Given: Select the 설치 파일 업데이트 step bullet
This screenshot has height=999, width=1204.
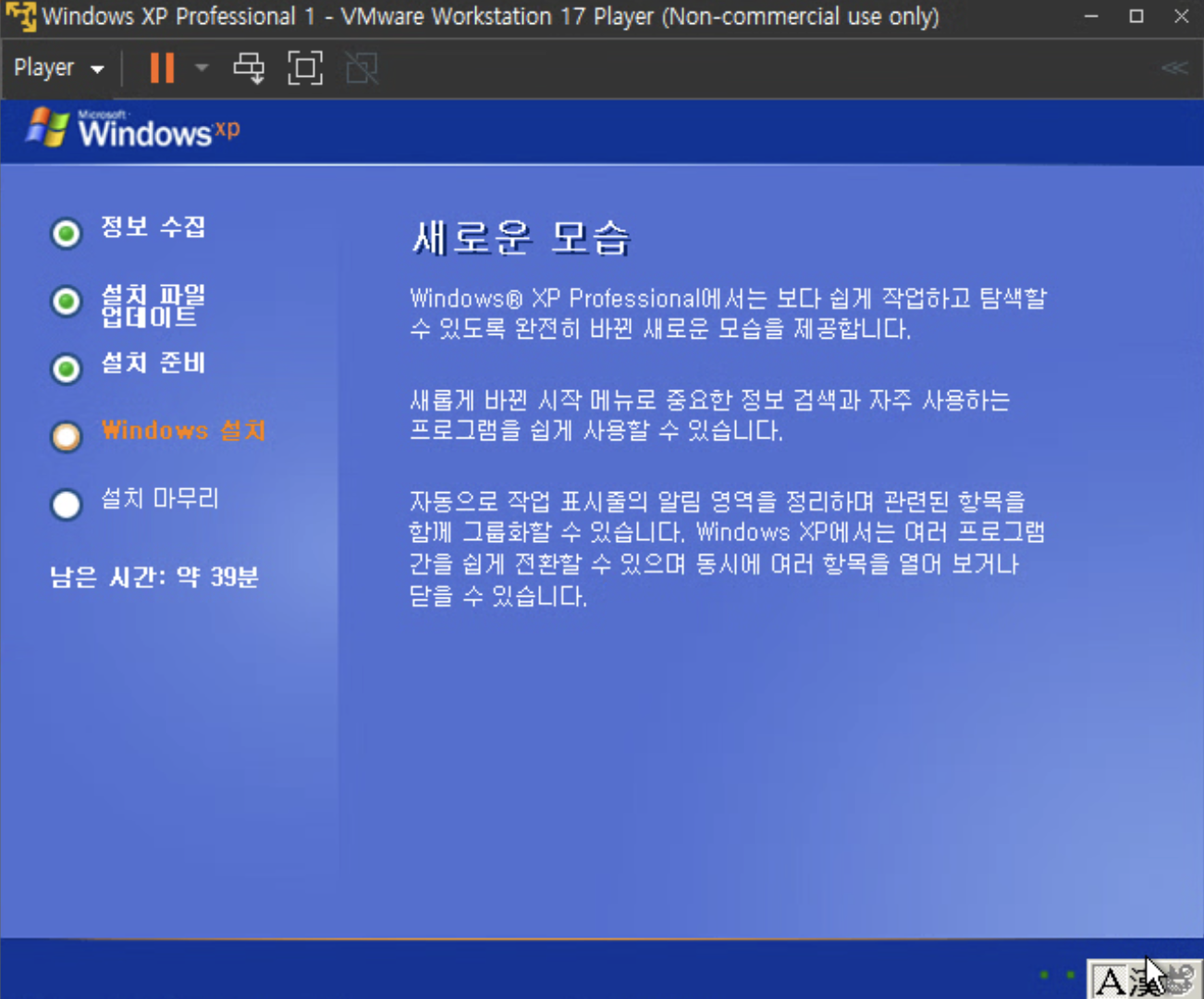Looking at the screenshot, I should (x=66, y=302).
